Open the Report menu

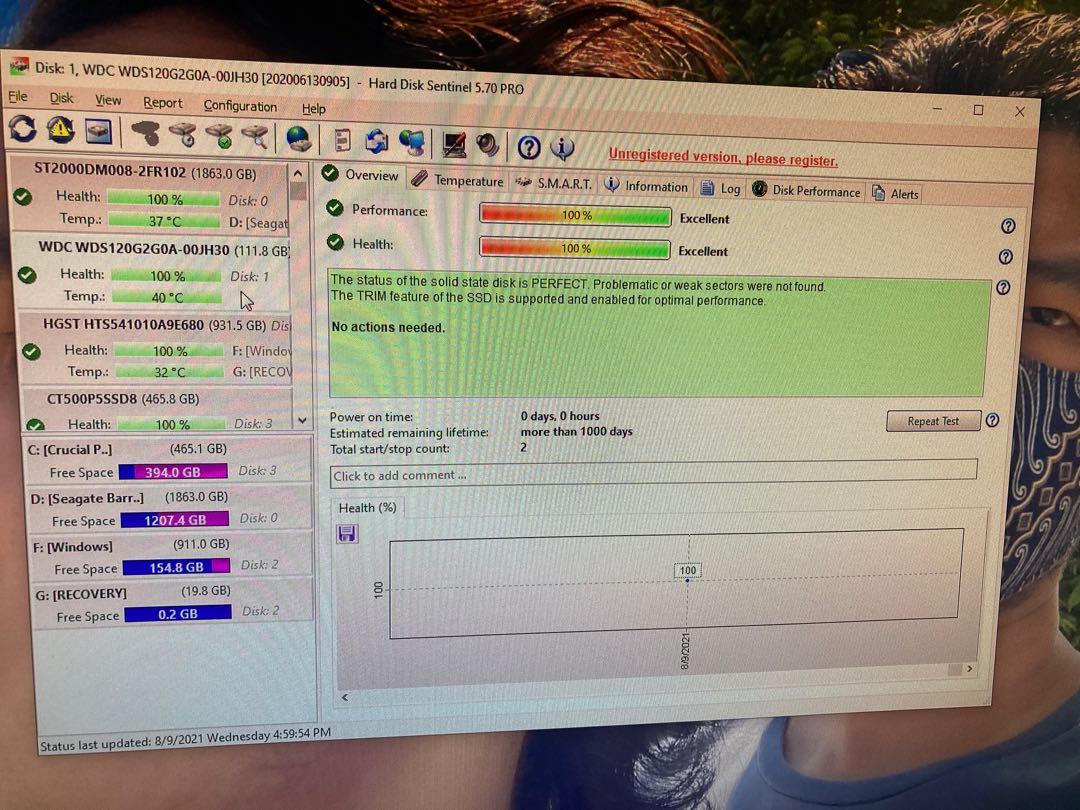[x=163, y=103]
